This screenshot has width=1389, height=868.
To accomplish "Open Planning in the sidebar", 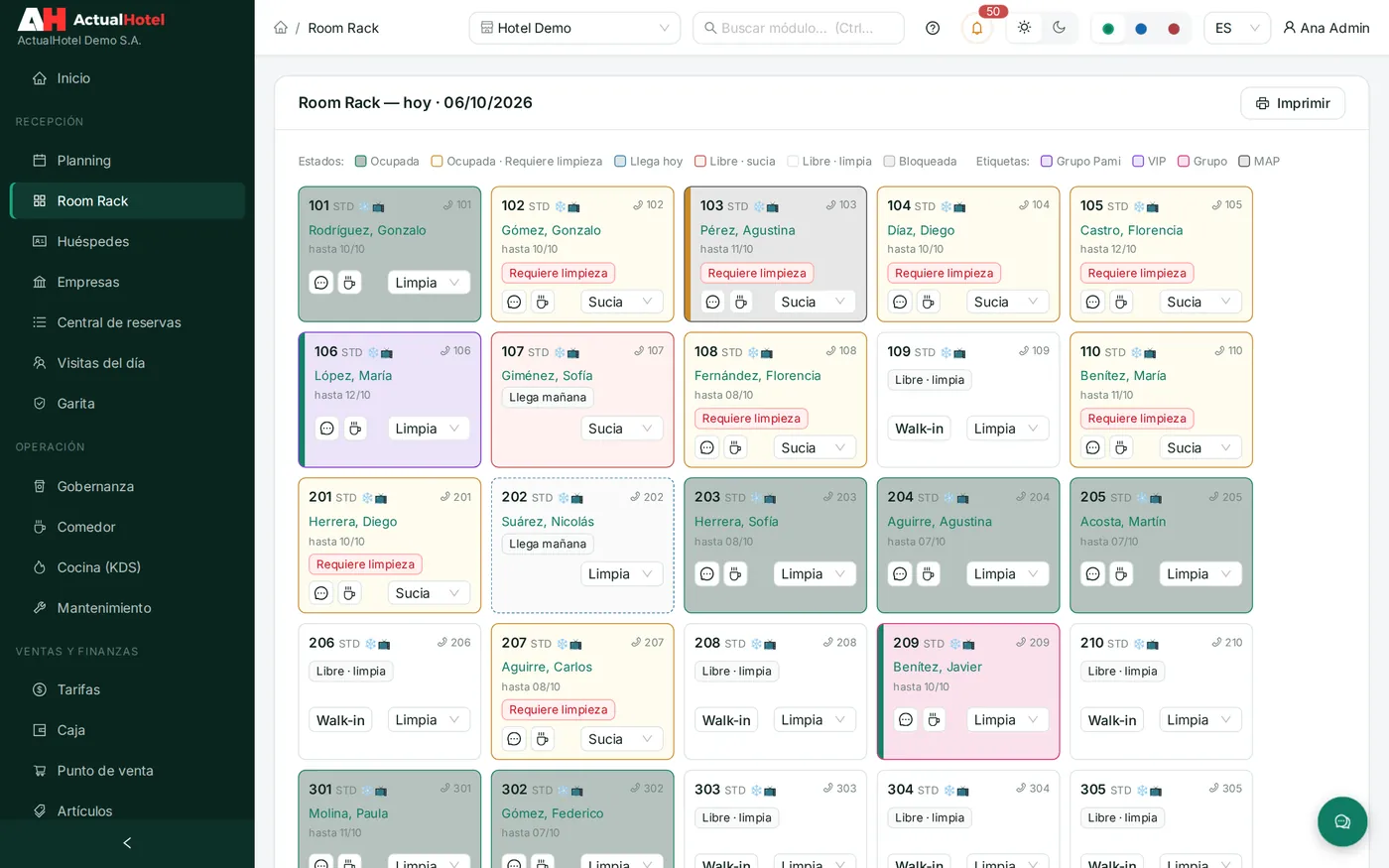I will point(127,161).
